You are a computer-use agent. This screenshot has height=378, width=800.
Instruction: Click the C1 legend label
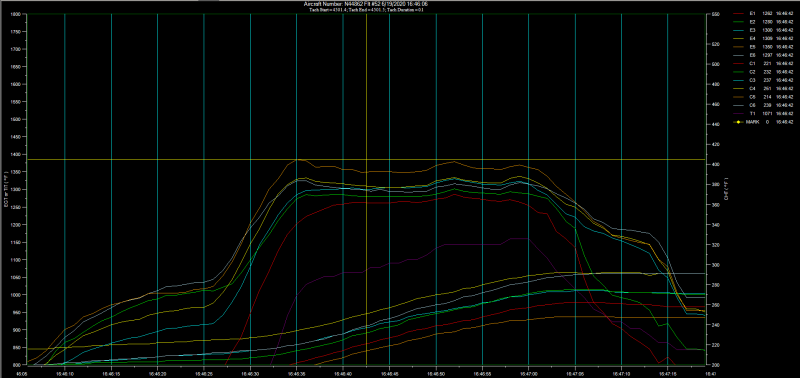pos(753,64)
